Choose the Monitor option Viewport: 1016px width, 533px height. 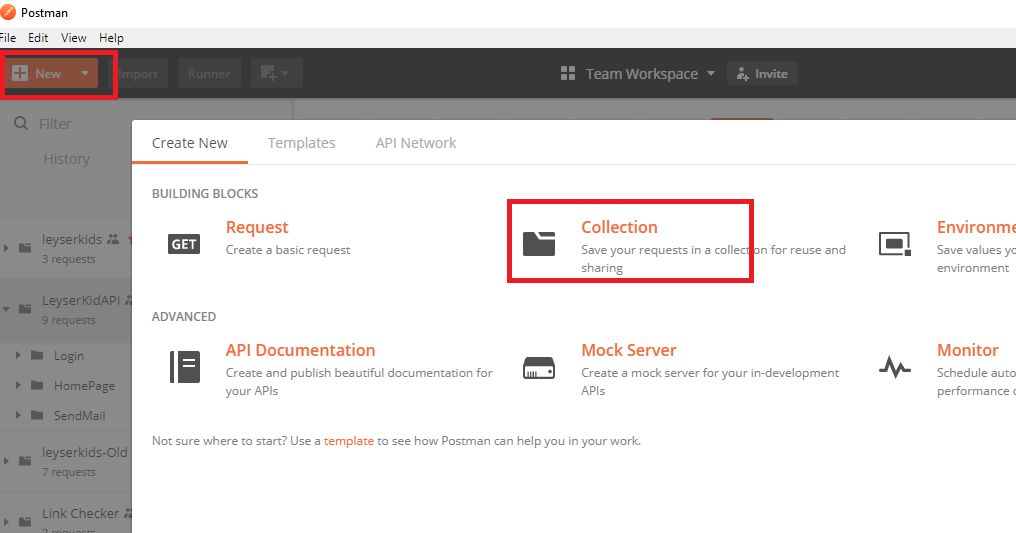(x=967, y=350)
